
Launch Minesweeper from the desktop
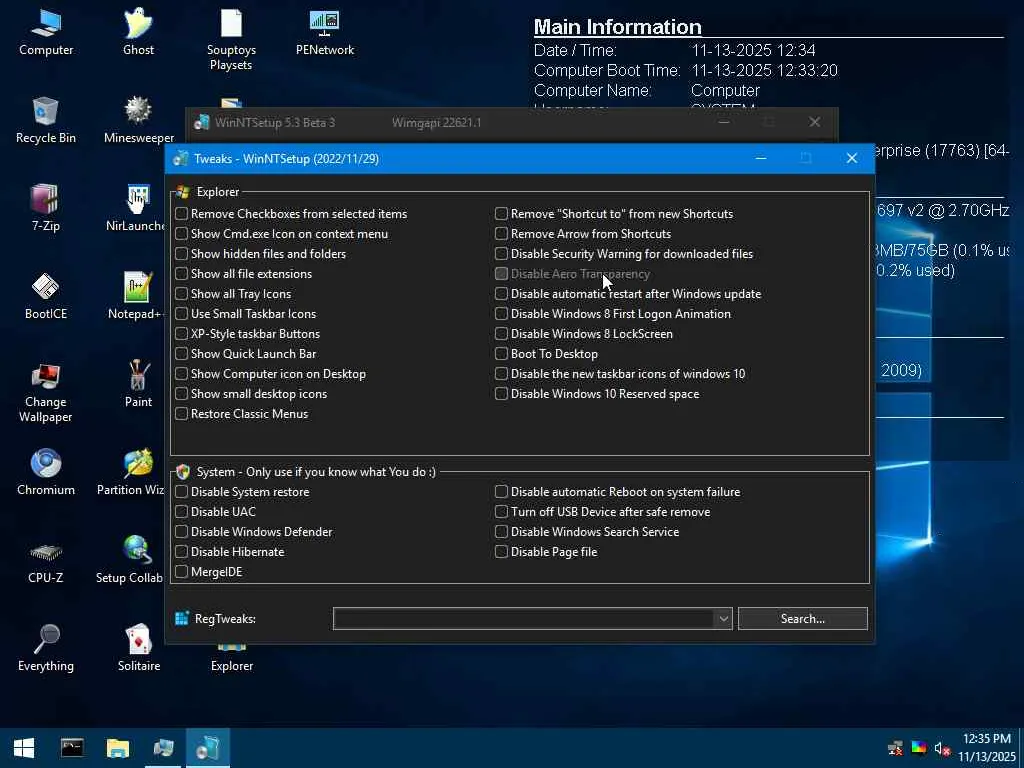[138, 120]
